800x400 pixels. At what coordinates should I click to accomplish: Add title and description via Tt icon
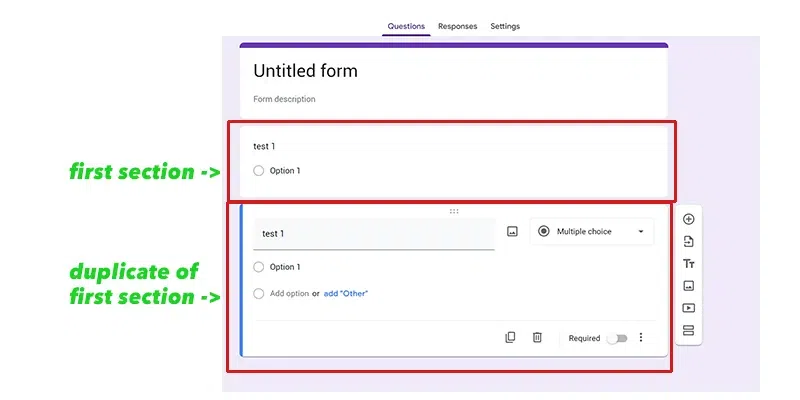tap(688, 264)
